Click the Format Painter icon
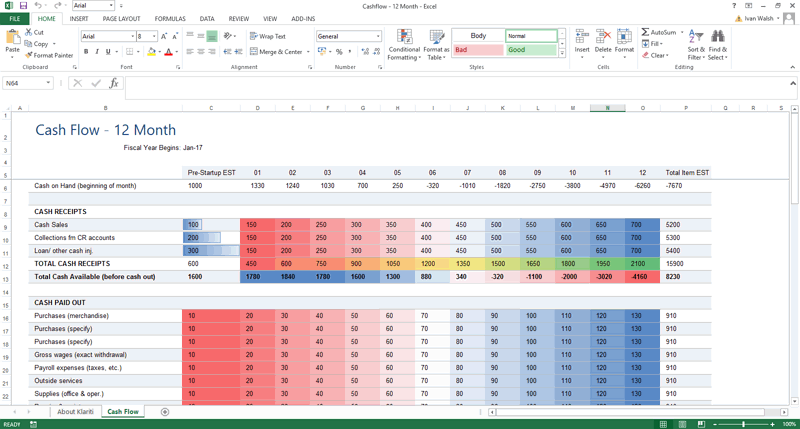Image resolution: width=800 pixels, height=429 pixels. [29, 56]
